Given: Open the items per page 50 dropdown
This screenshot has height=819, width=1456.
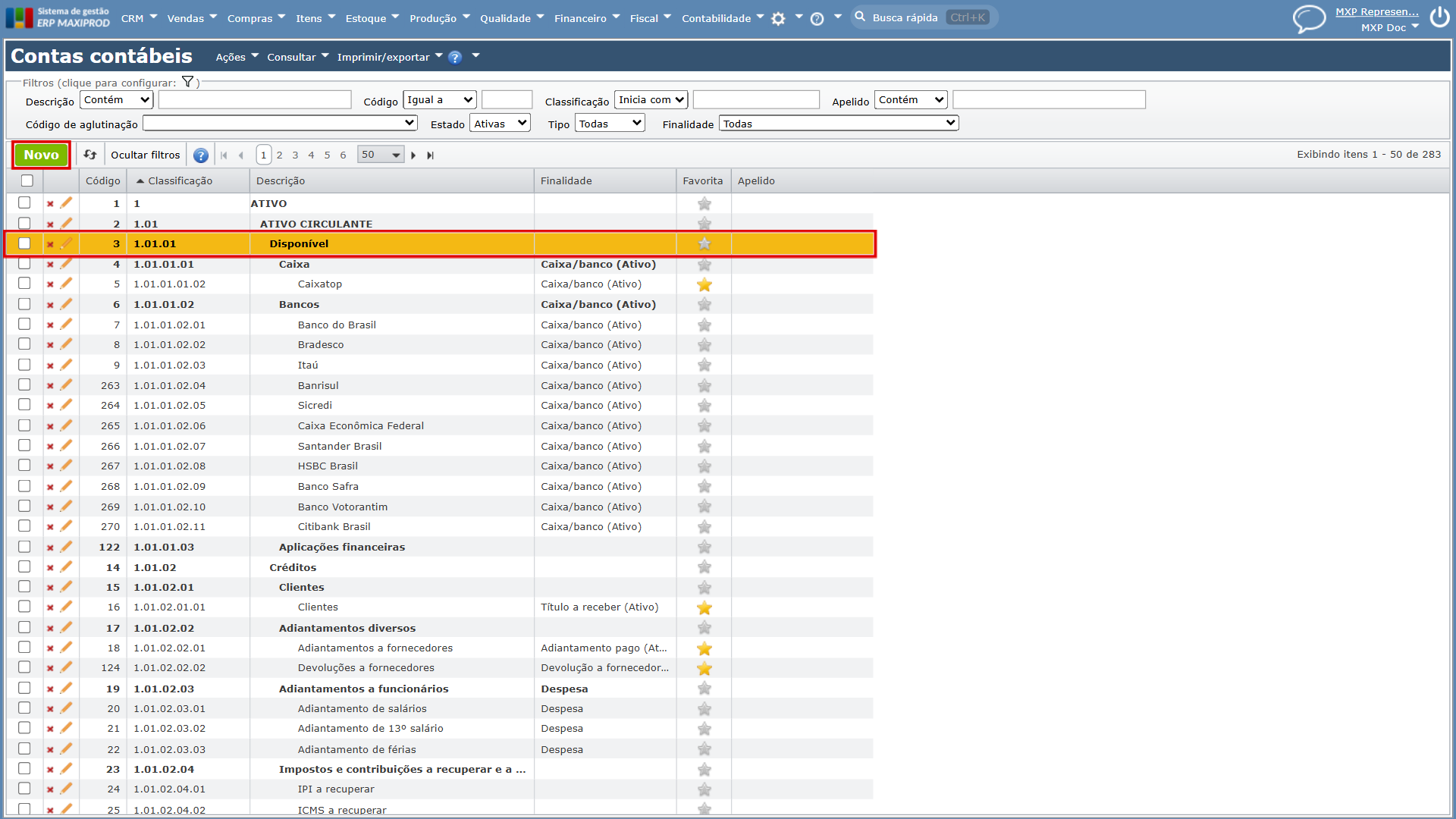Looking at the screenshot, I should point(380,155).
